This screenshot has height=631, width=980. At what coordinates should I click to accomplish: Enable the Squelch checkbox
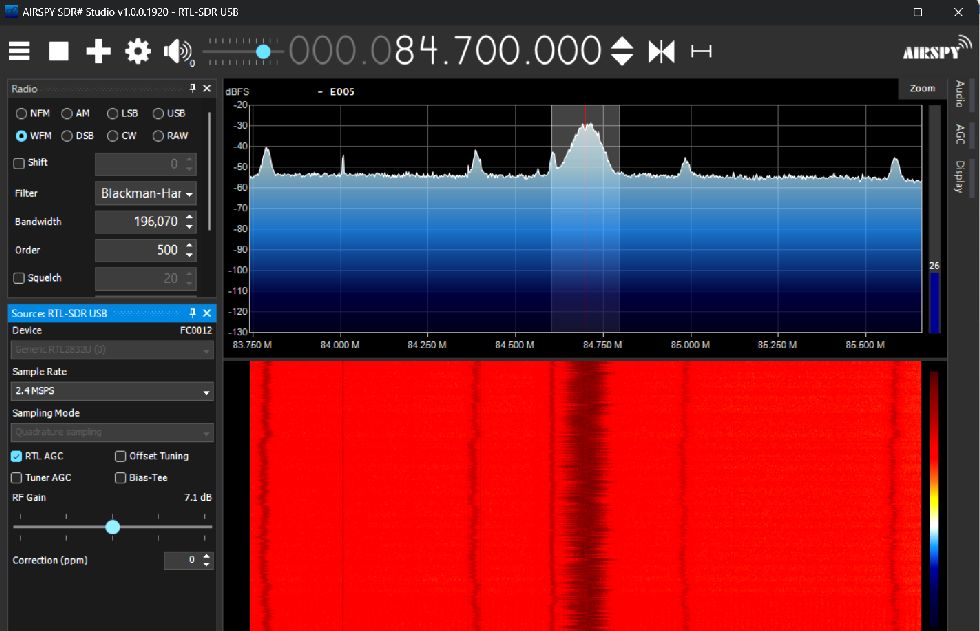click(x=19, y=278)
